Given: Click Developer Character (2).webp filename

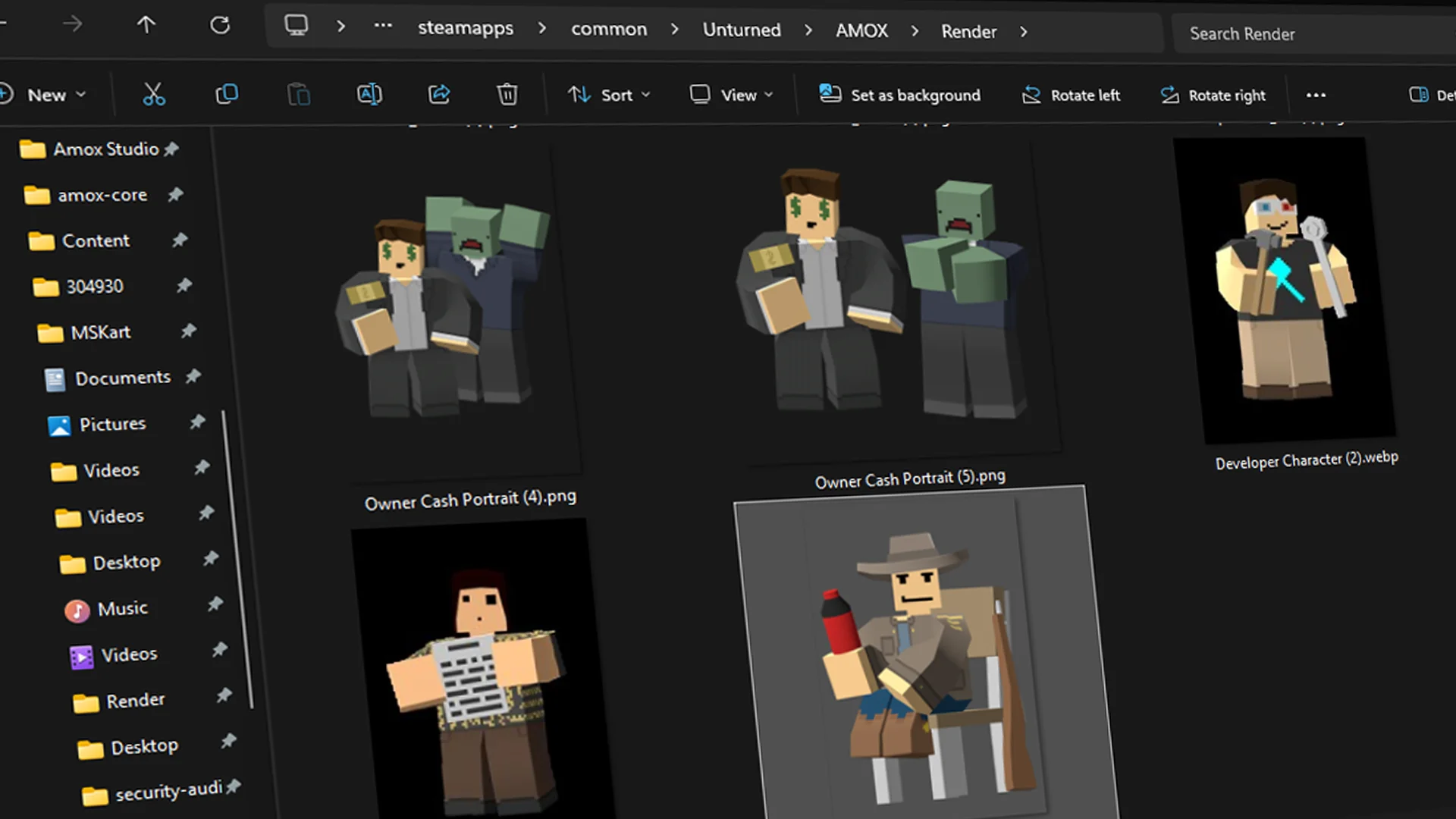Looking at the screenshot, I should click(x=1307, y=460).
